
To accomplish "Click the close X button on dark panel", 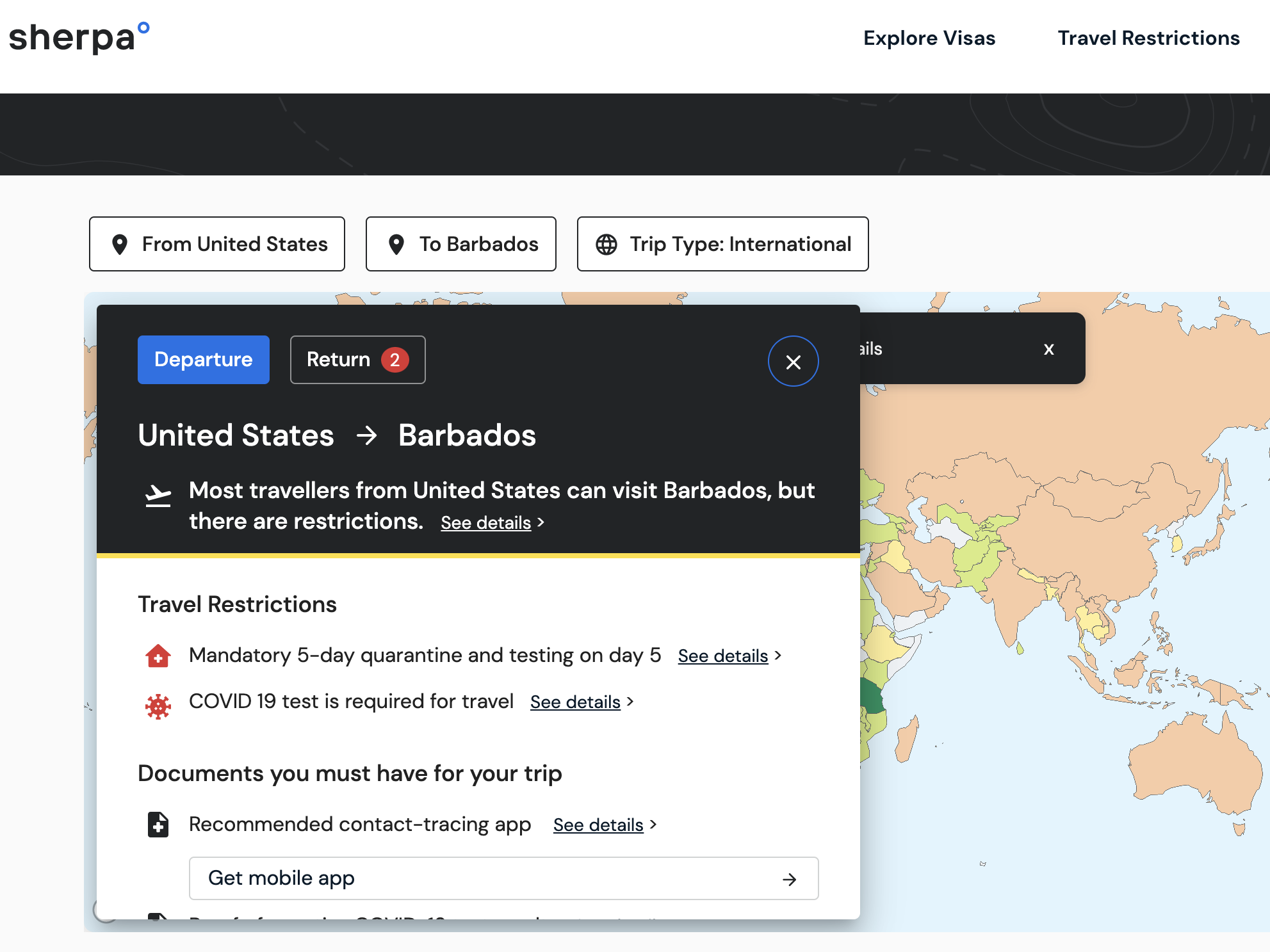I will click(793, 362).
